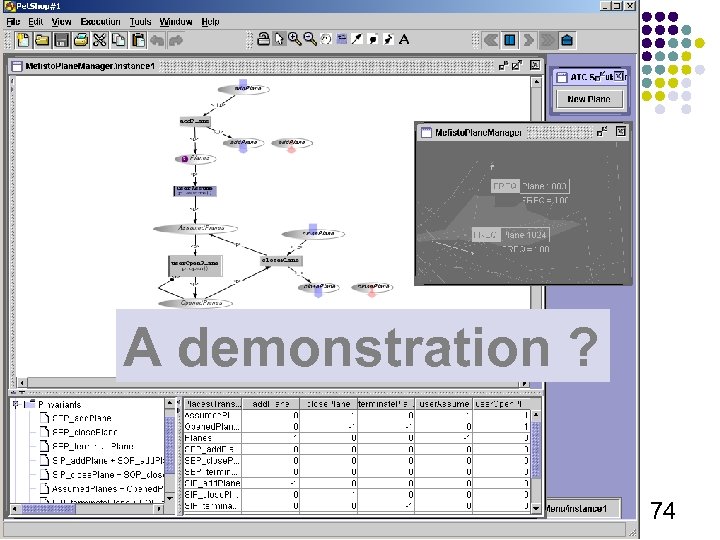Open the Tools menu
Screen dimensions: 720x540
click(140, 22)
